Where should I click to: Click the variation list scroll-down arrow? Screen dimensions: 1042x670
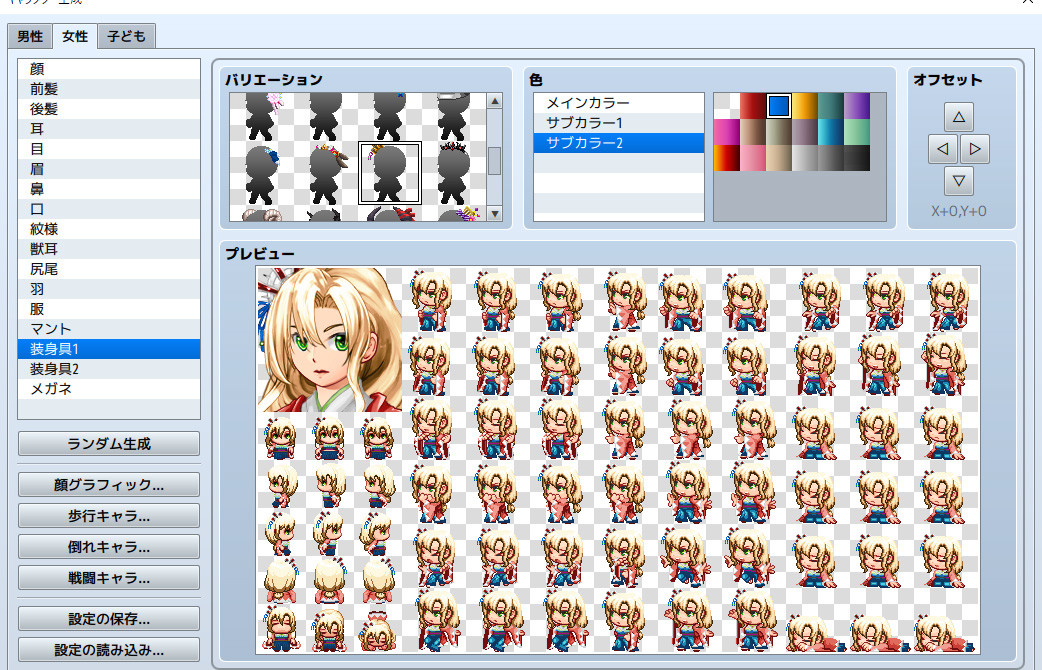[x=494, y=213]
